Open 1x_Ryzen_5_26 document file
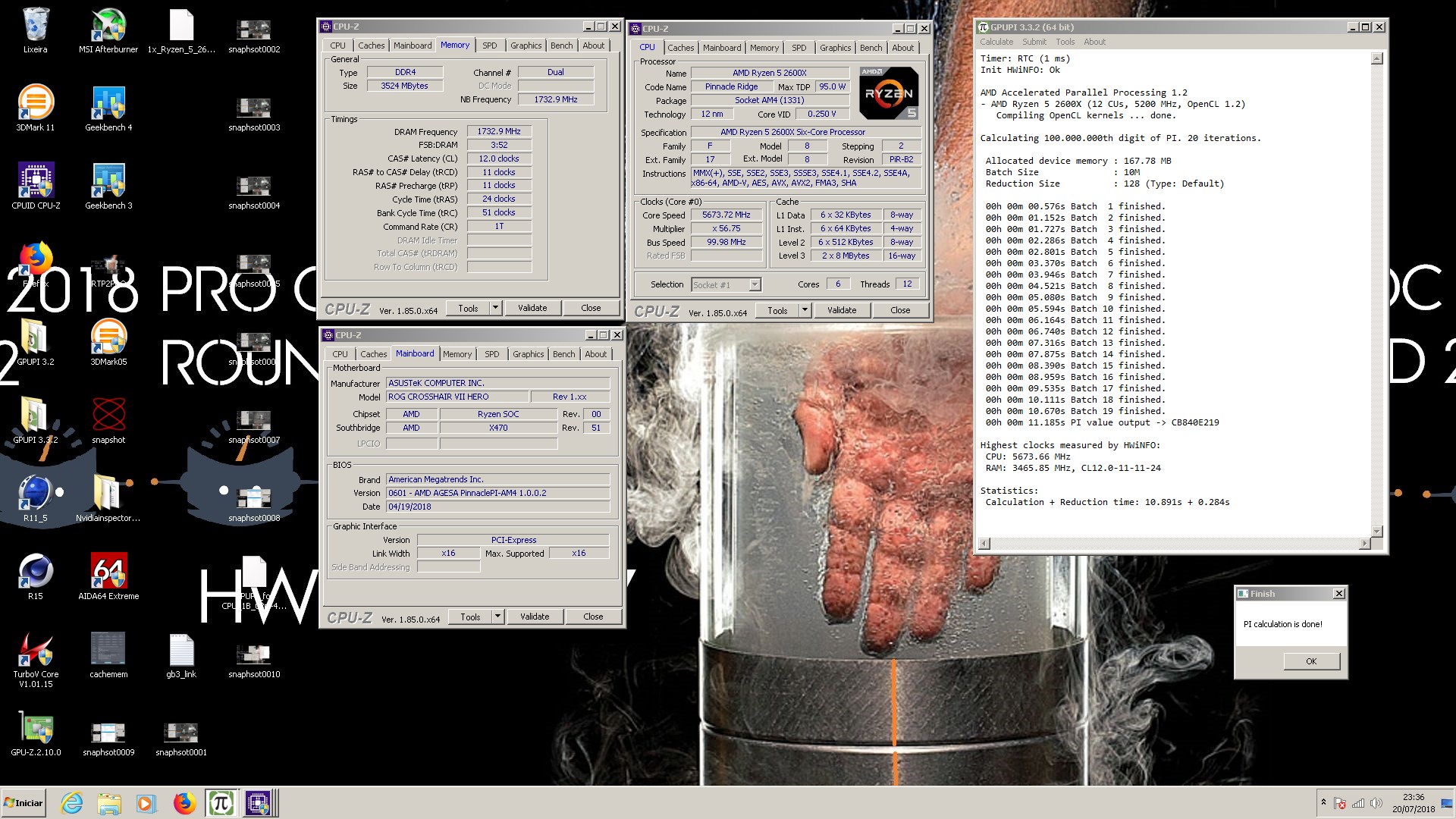This screenshot has height=819, width=1456. 181,30
